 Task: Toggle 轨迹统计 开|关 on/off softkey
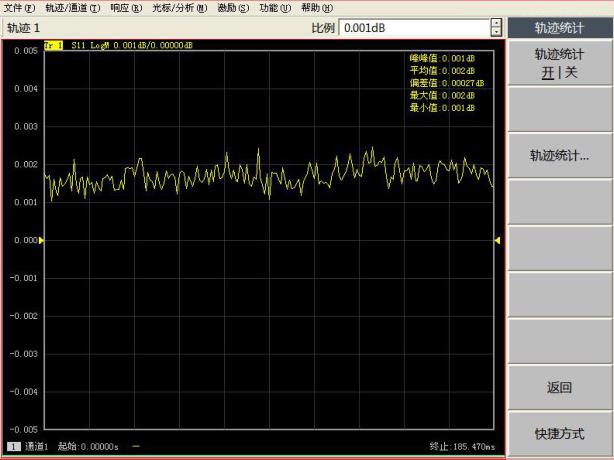[x=559, y=63]
